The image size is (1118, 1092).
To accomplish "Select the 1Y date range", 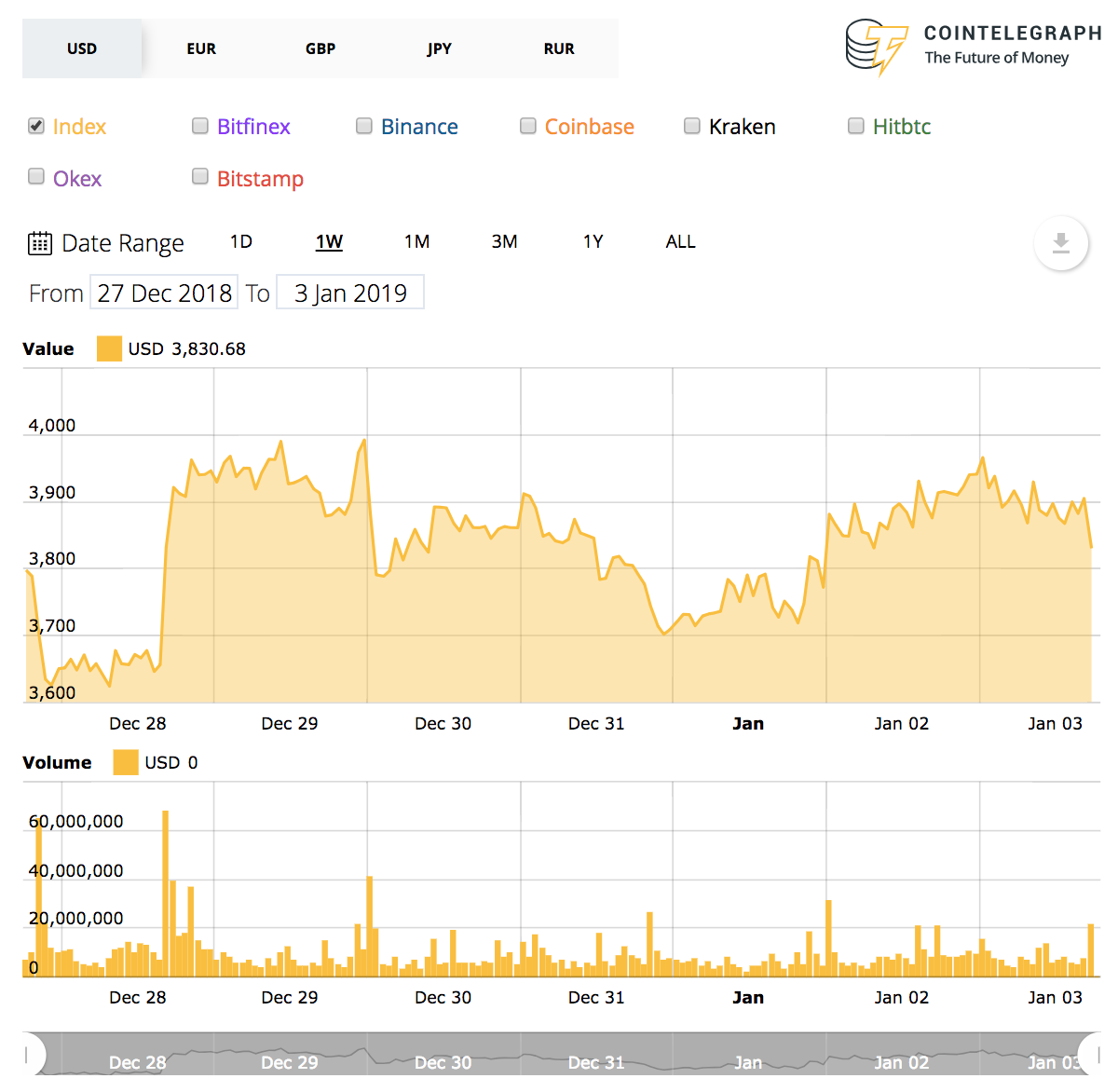I will coord(593,241).
